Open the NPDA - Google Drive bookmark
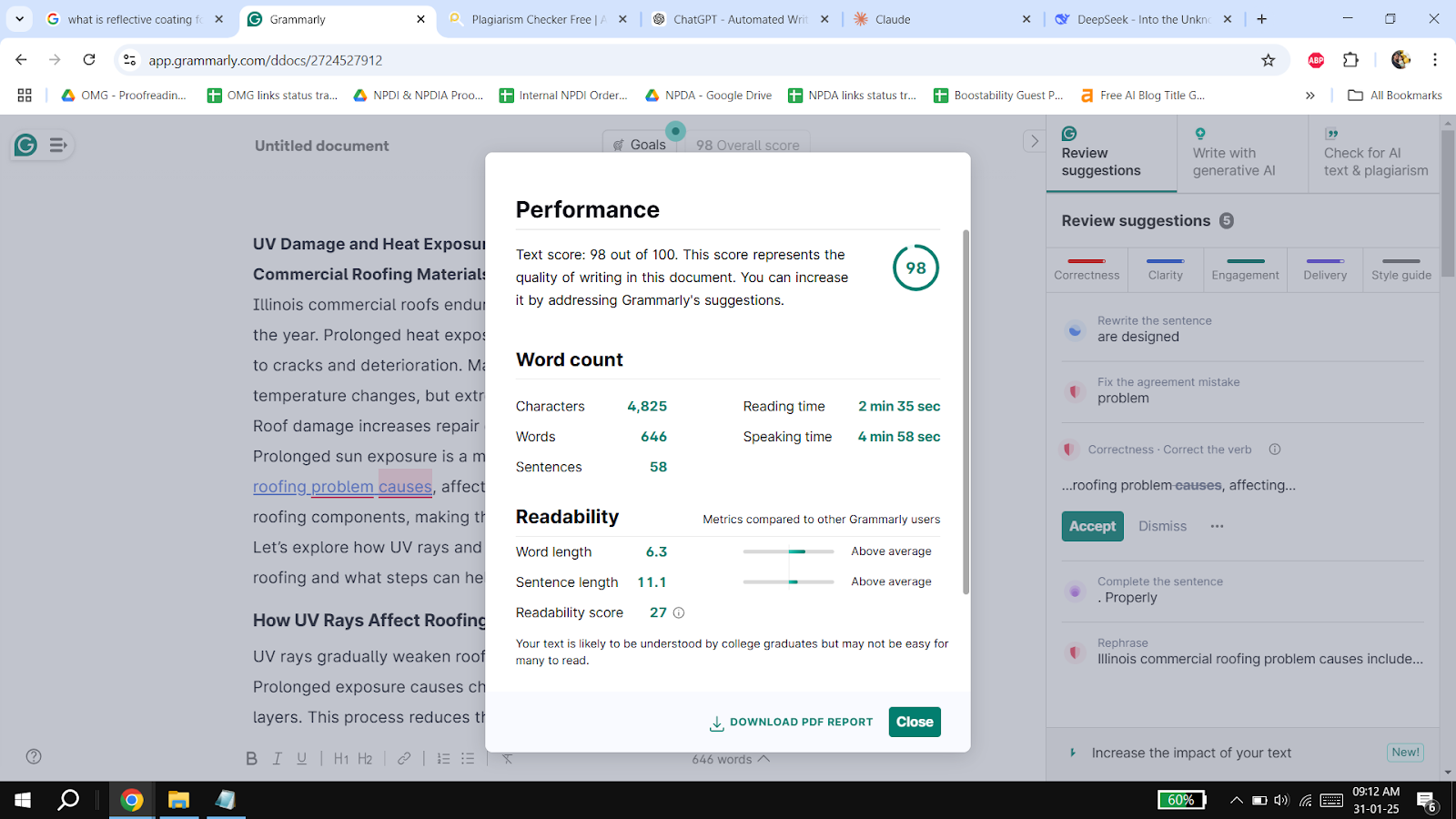This screenshot has width=1456, height=819. coord(709,95)
